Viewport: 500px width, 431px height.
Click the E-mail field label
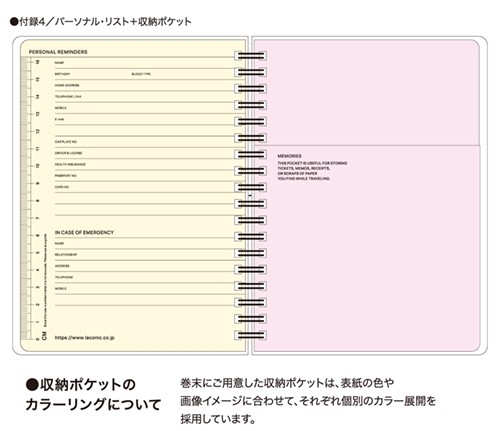[59, 119]
